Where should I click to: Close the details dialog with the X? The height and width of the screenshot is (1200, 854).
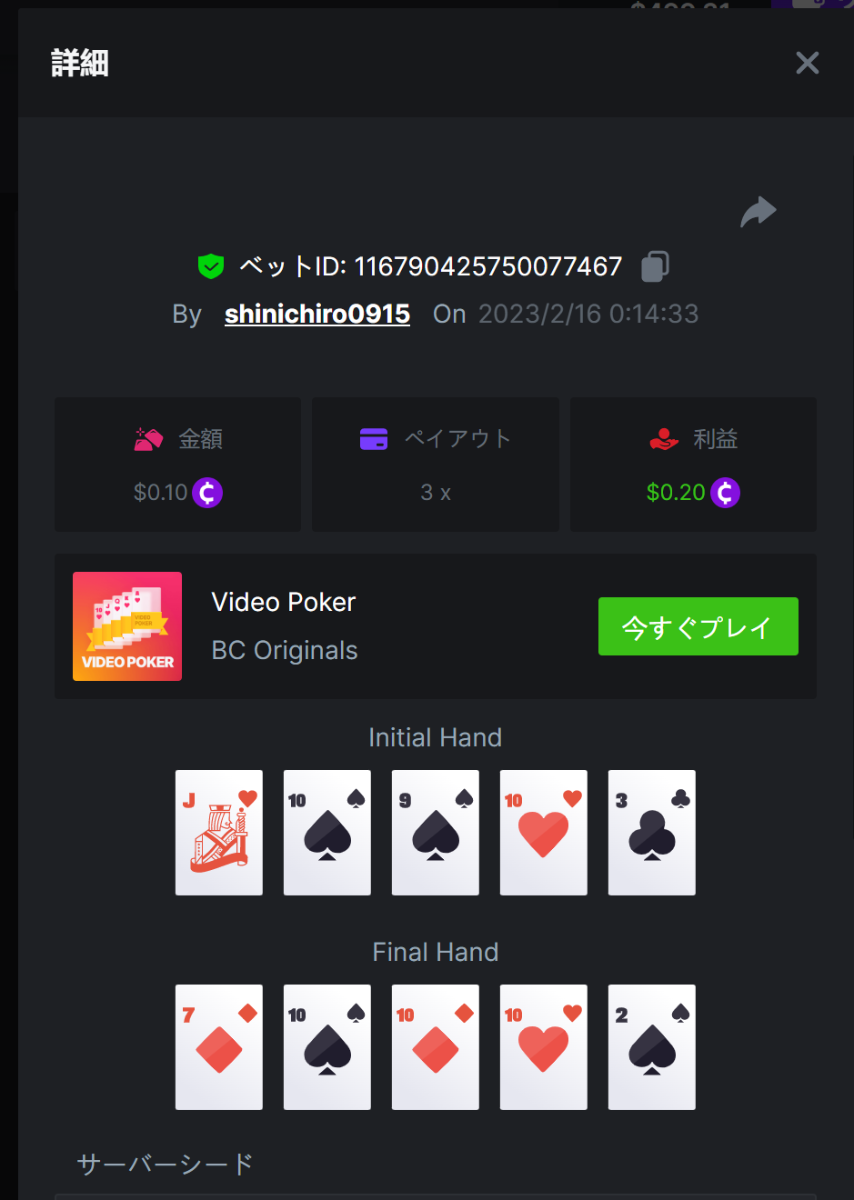pos(807,63)
